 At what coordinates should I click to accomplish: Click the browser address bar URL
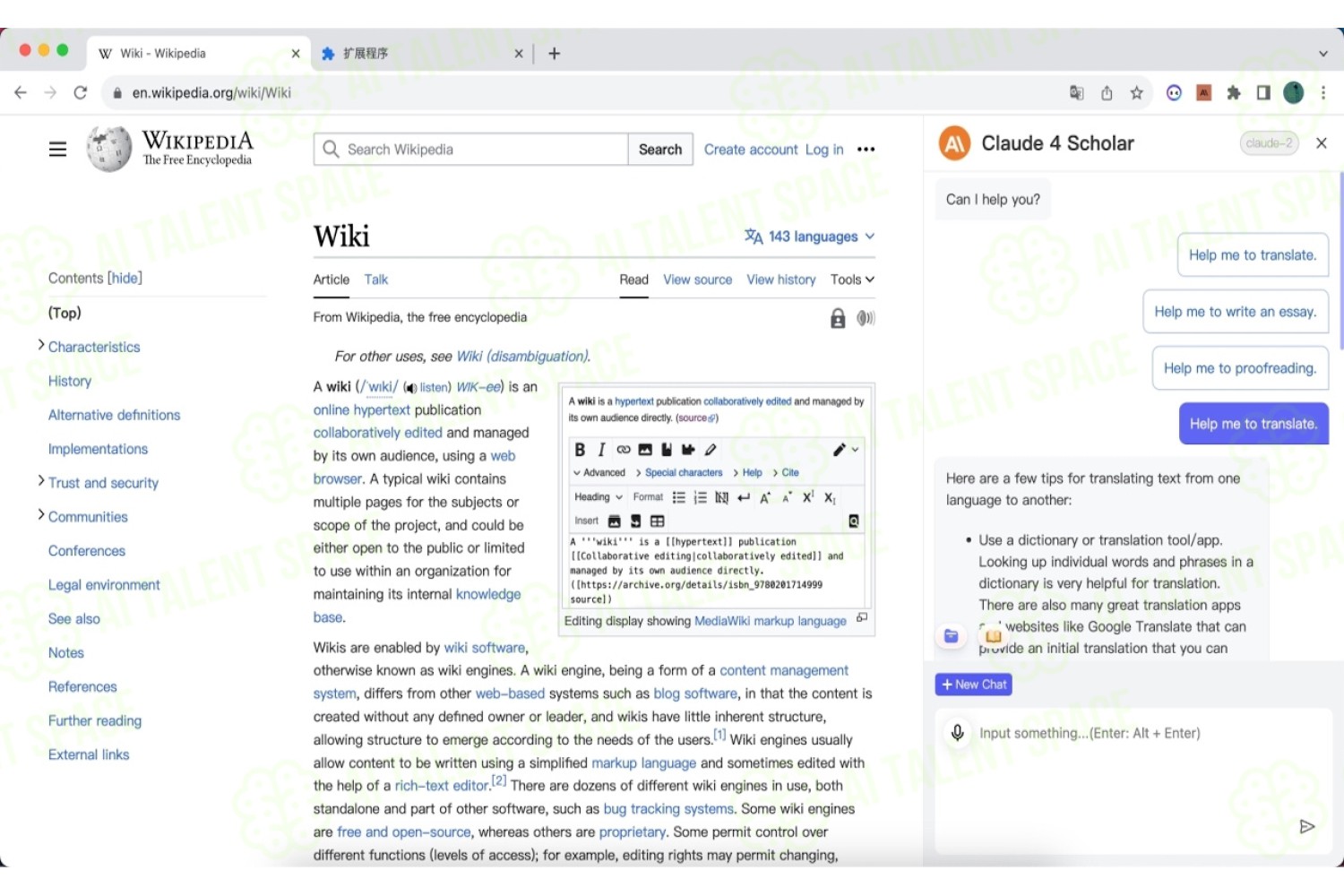pos(211,92)
